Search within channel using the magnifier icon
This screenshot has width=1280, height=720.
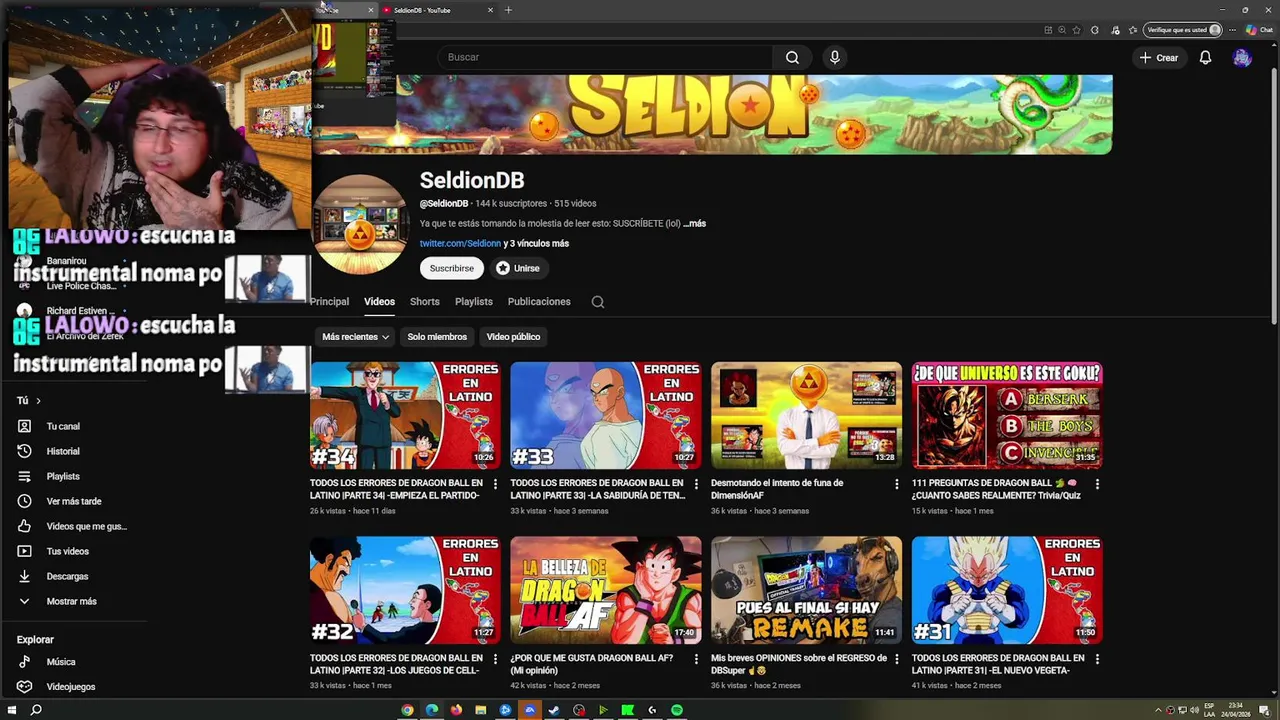[598, 302]
